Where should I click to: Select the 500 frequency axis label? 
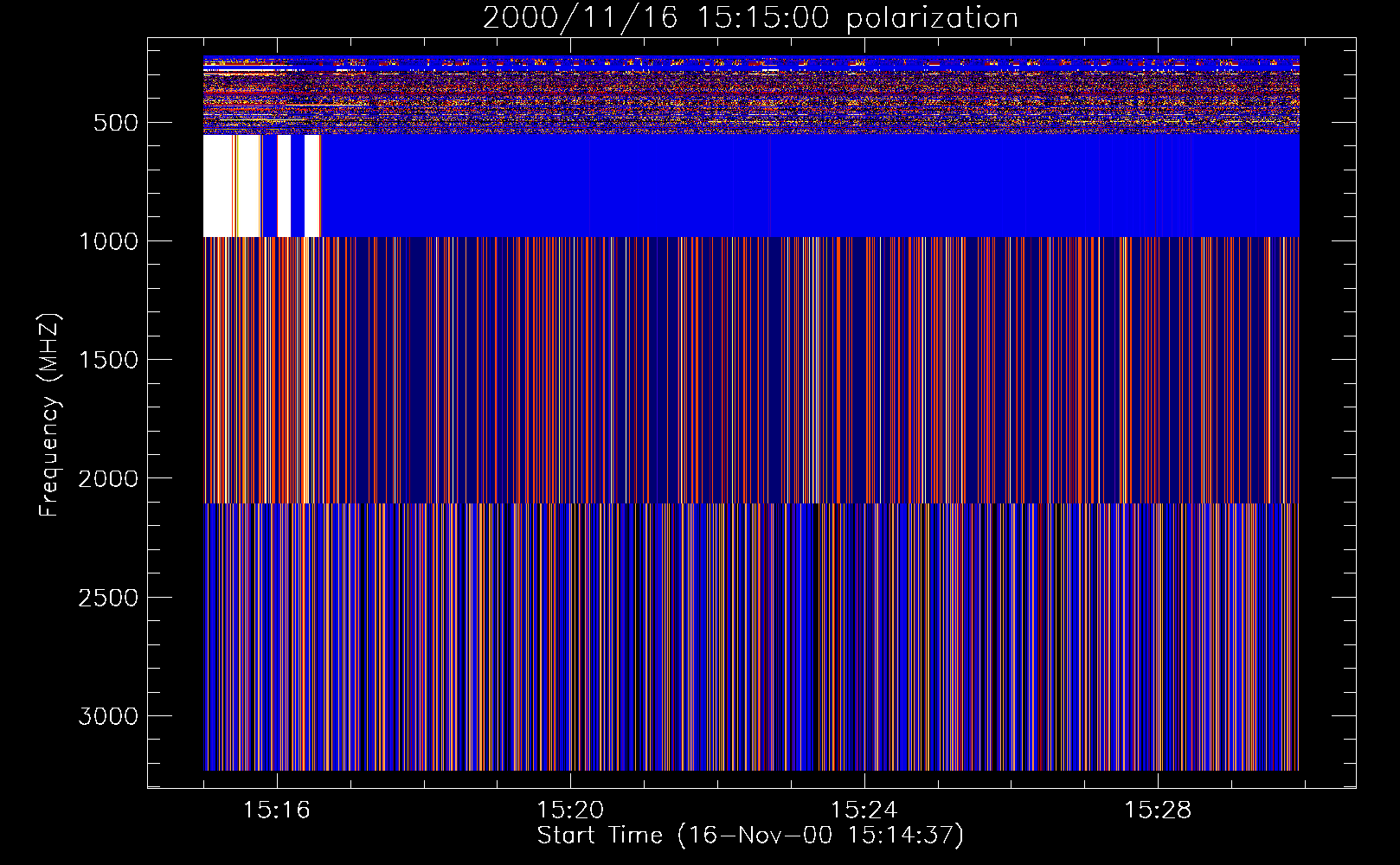[116, 123]
